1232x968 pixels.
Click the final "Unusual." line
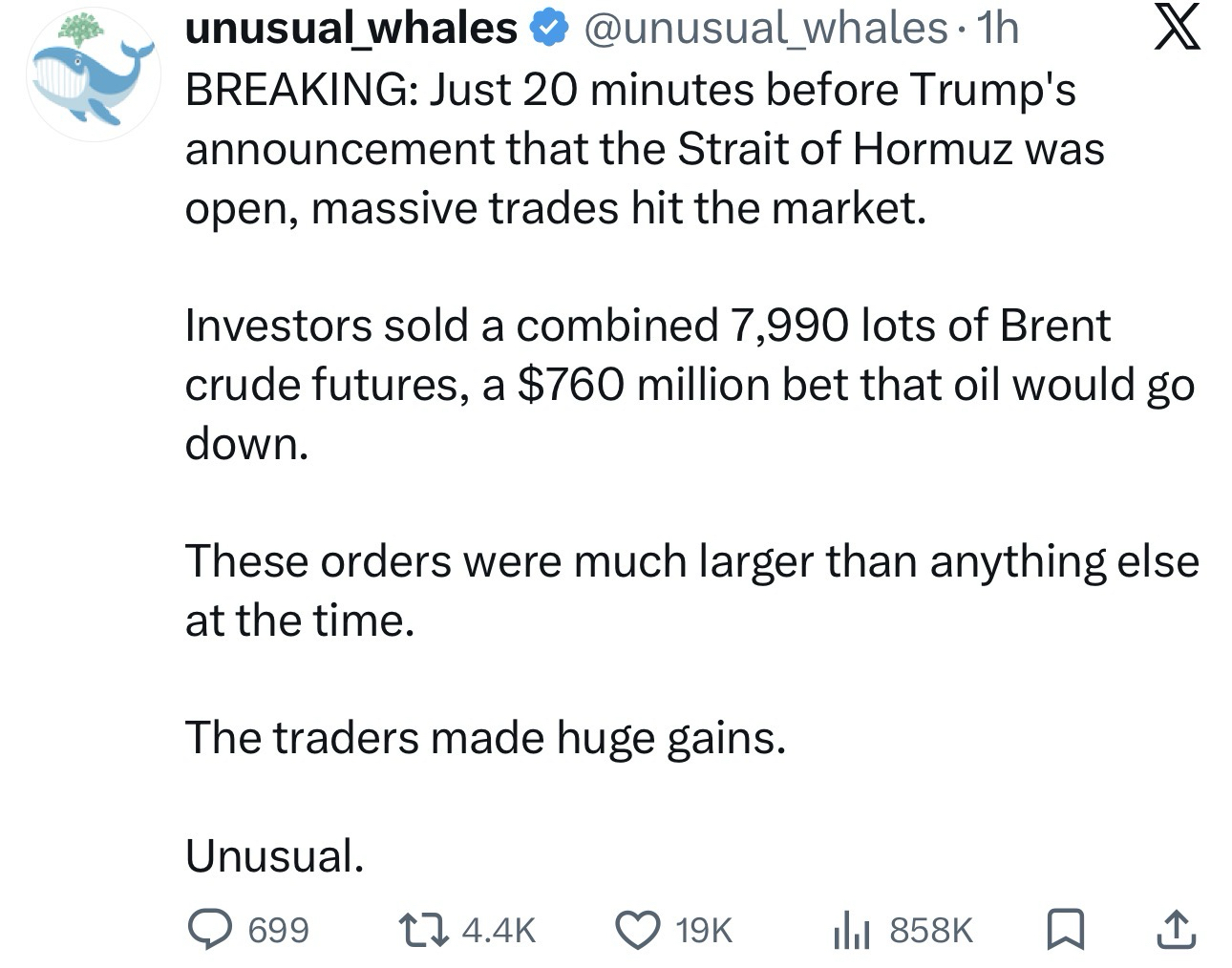pyautogui.click(x=274, y=855)
